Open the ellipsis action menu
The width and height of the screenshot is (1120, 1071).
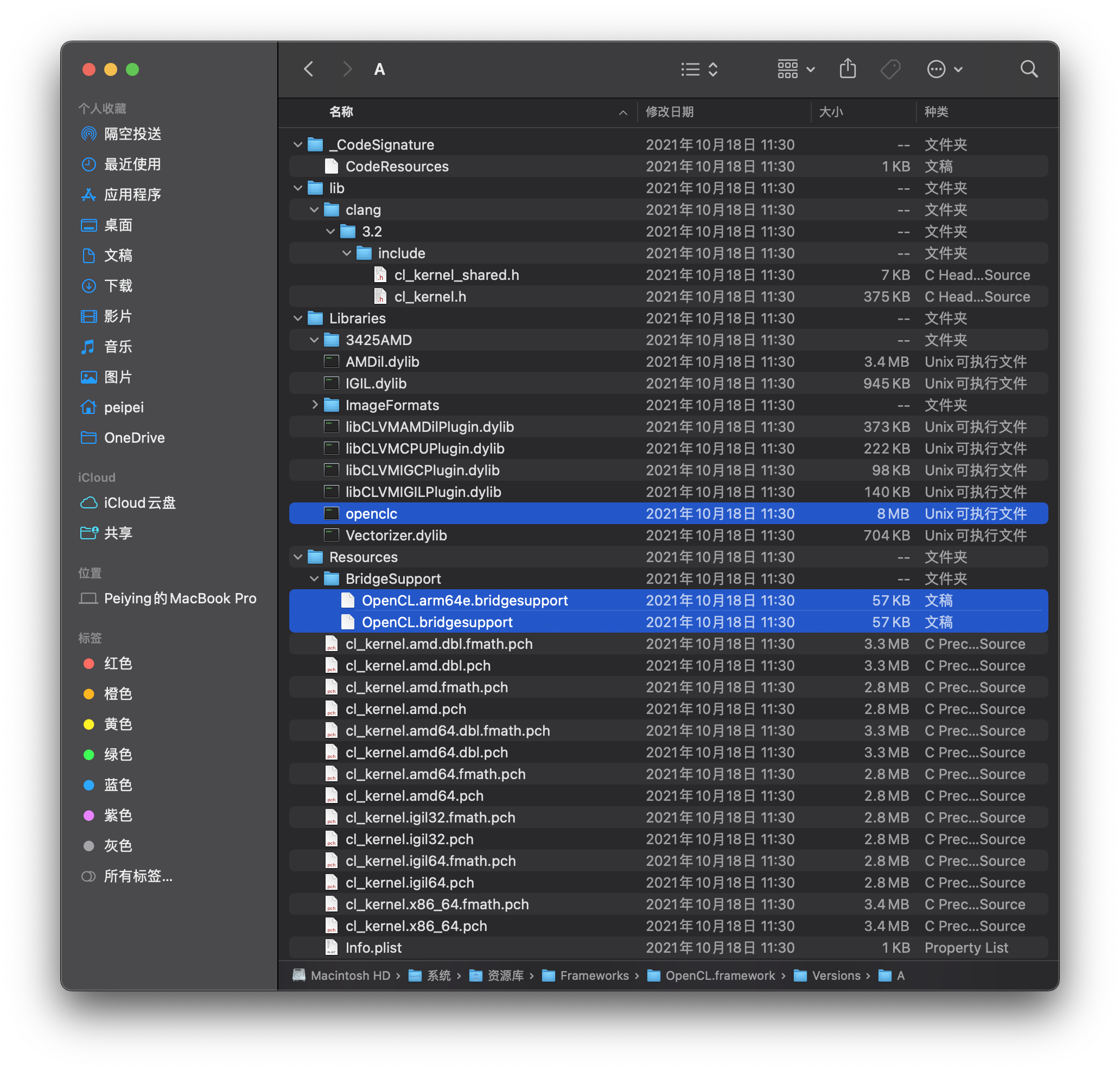(944, 69)
